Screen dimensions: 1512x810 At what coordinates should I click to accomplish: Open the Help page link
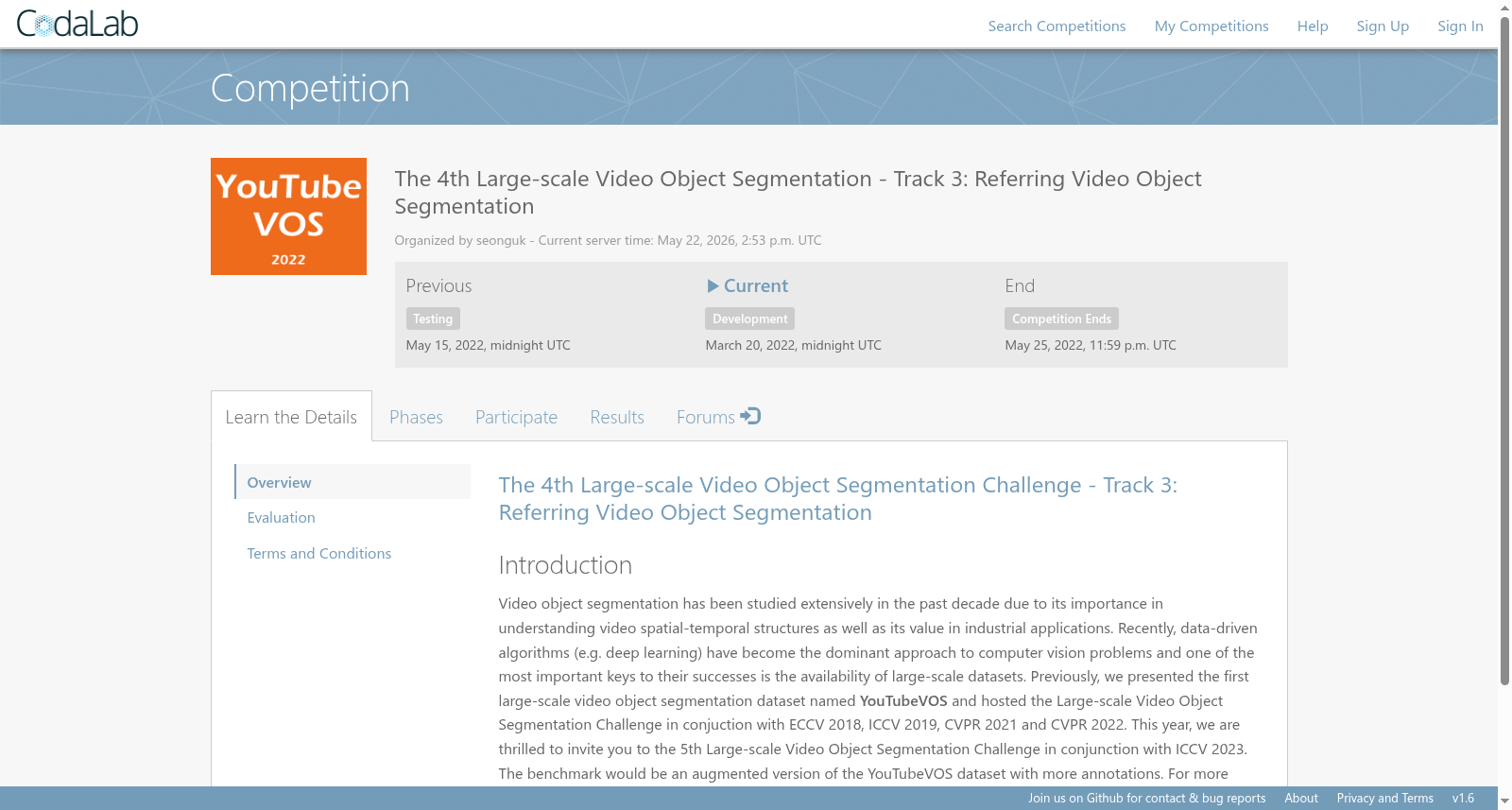(1313, 26)
